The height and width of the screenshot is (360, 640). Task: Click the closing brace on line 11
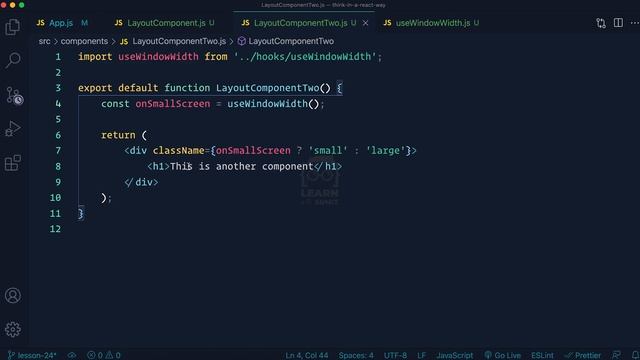[81, 213]
